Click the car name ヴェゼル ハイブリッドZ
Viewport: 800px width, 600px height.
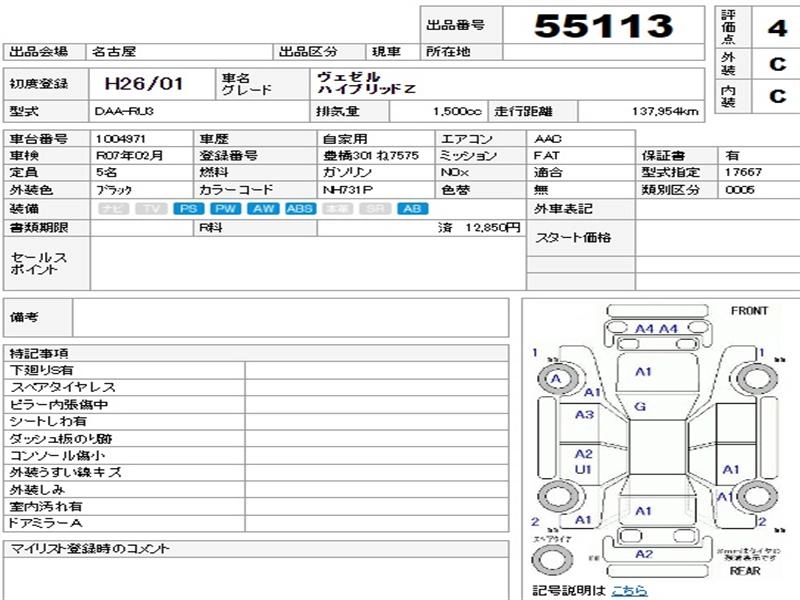[x=366, y=83]
